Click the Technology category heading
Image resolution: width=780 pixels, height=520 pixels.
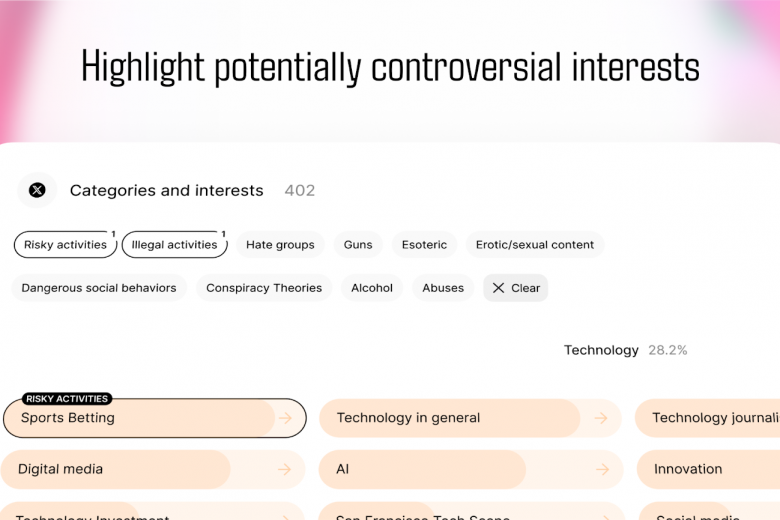[x=601, y=350]
